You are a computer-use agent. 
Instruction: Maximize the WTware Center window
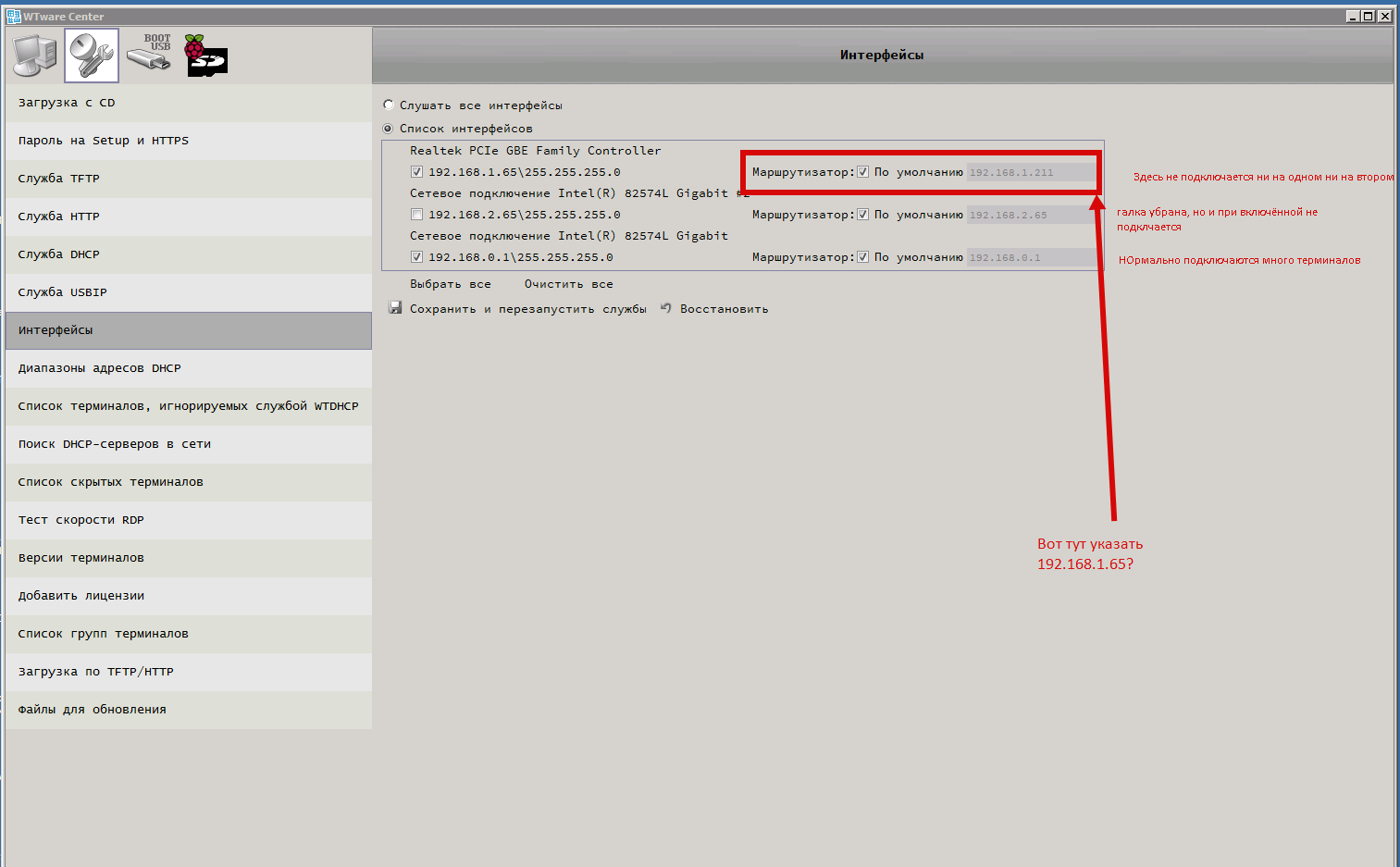(1369, 16)
